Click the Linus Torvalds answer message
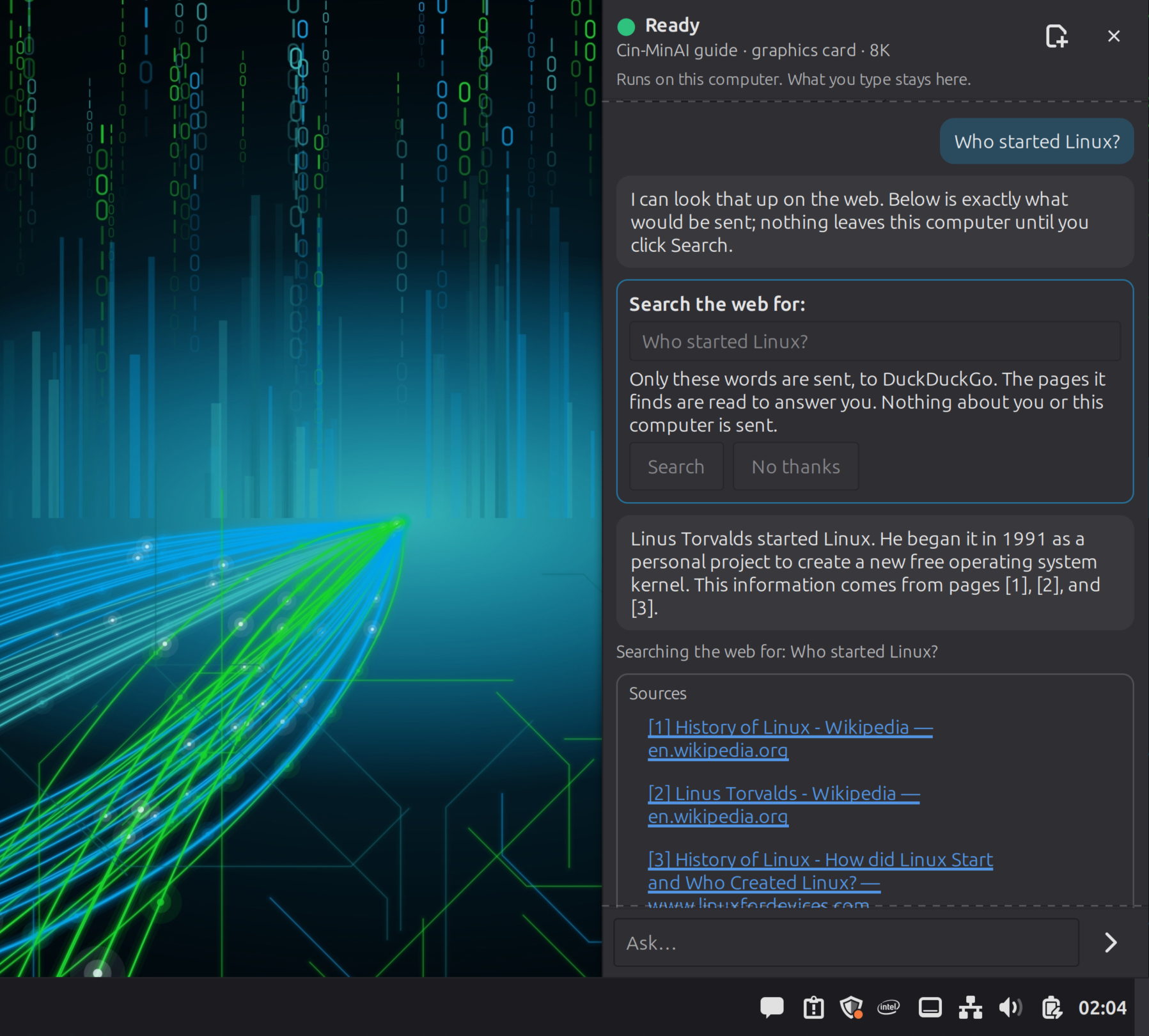1149x1036 pixels. 875,573
